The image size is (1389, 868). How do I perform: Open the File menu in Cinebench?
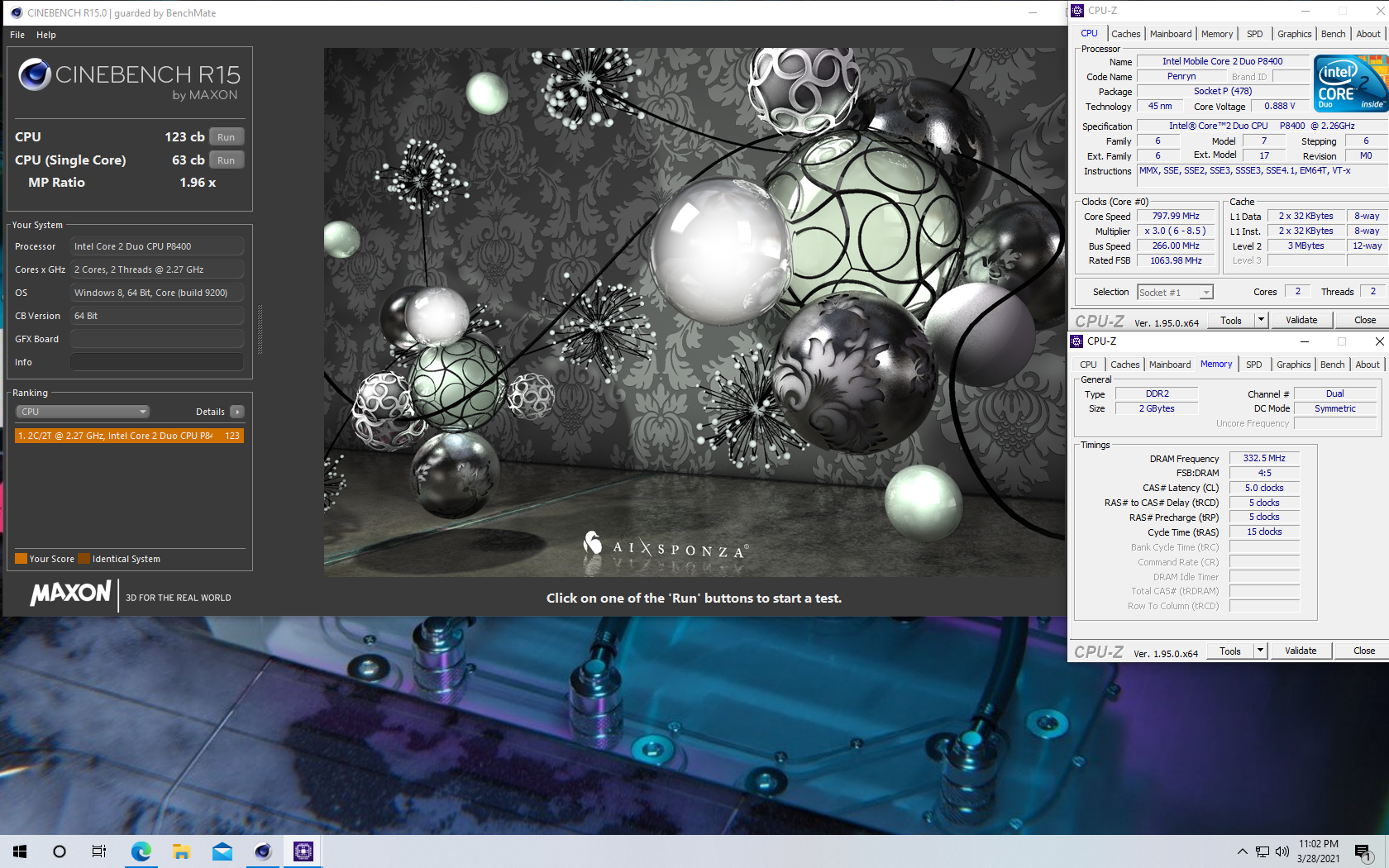(17, 35)
